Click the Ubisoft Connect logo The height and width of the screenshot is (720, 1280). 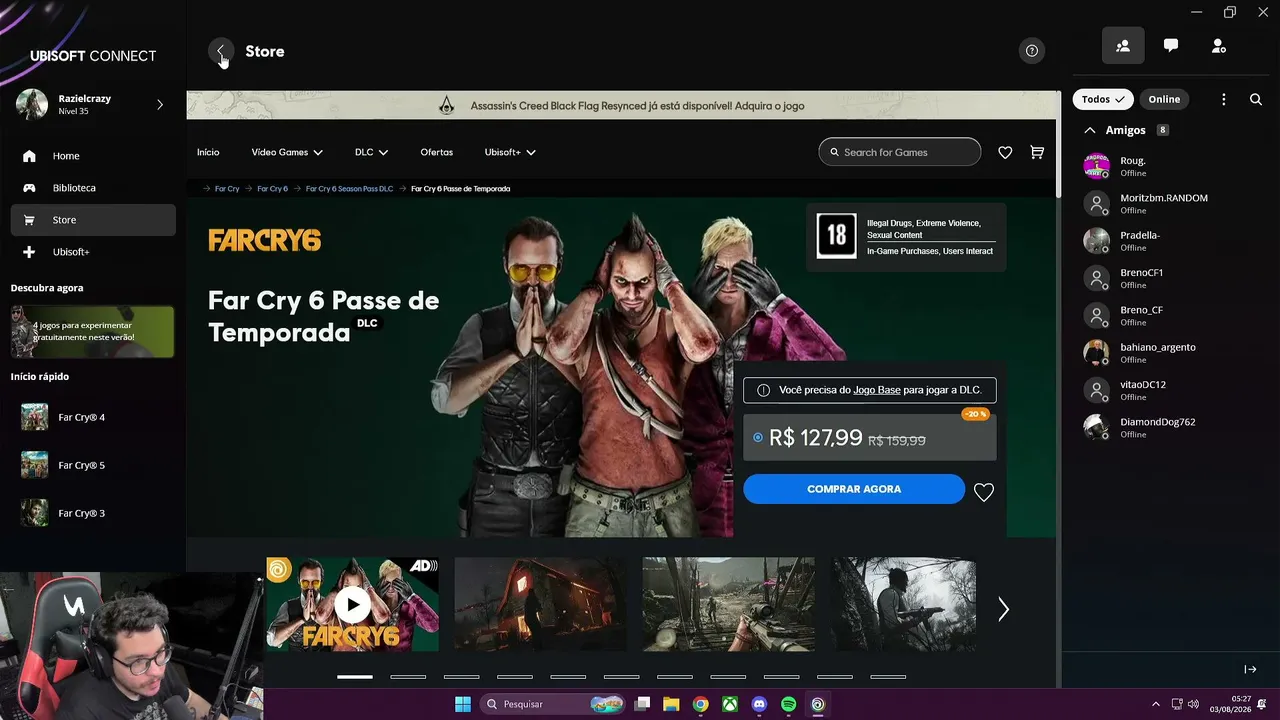93,56
